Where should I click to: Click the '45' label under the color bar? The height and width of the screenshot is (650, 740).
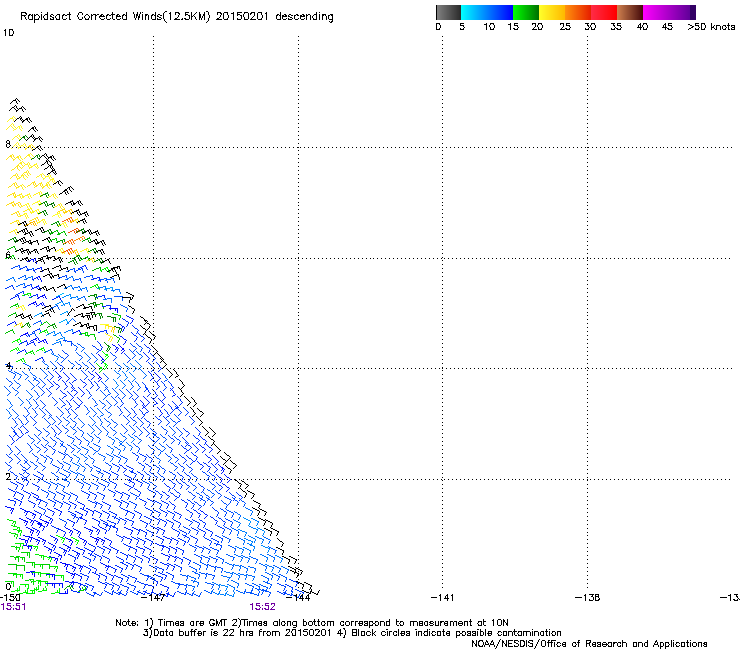tap(667, 27)
